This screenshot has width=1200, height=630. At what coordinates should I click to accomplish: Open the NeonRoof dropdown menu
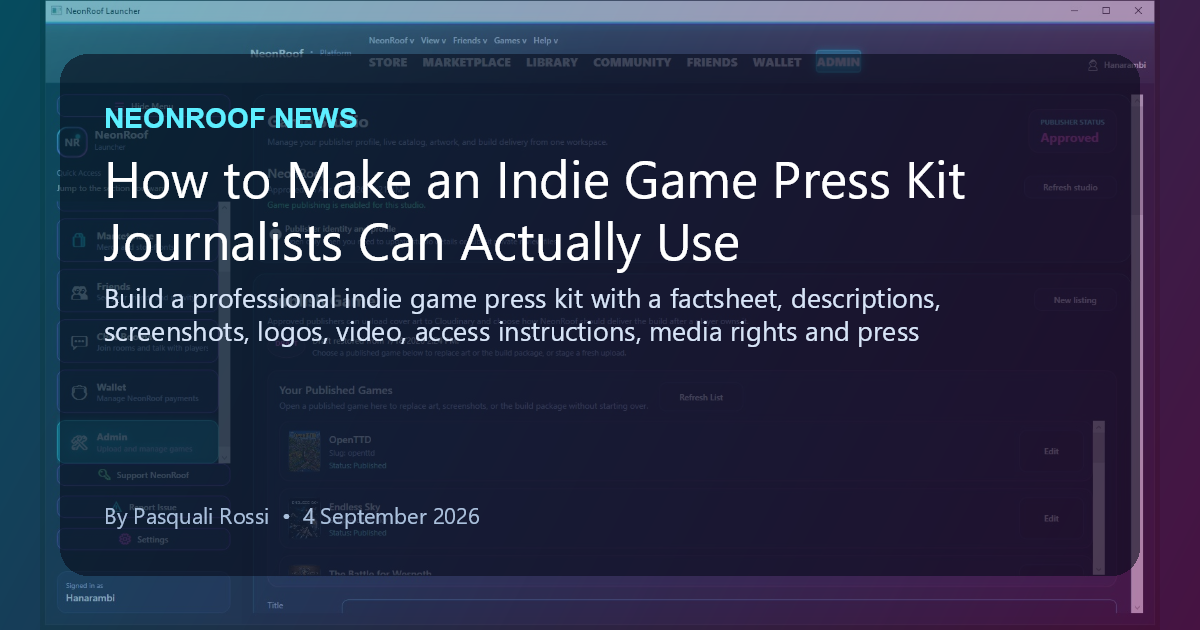[391, 41]
